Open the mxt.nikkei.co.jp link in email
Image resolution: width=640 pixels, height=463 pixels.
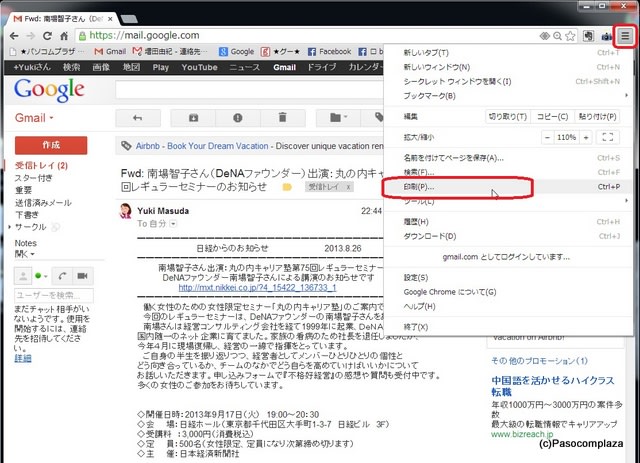click(x=257, y=288)
